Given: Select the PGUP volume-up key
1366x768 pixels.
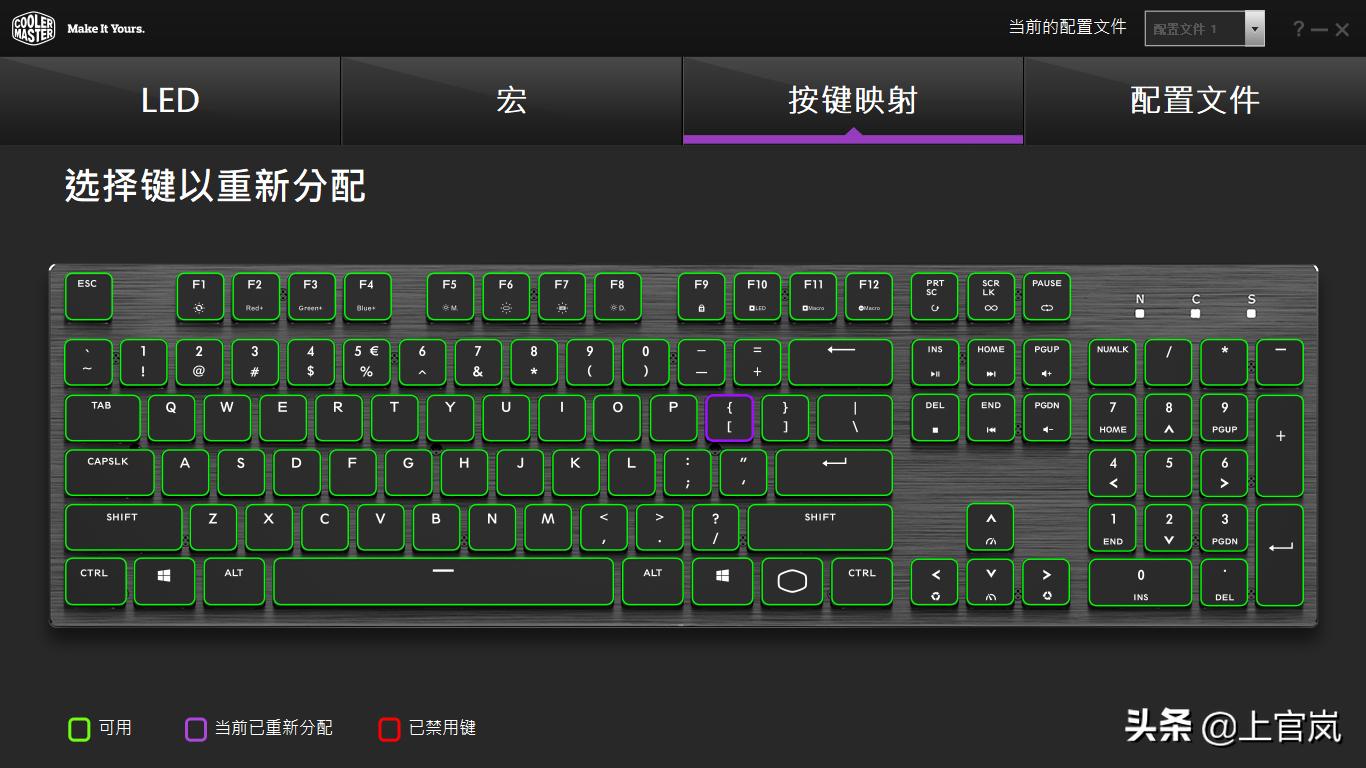Looking at the screenshot, I should (x=1046, y=362).
